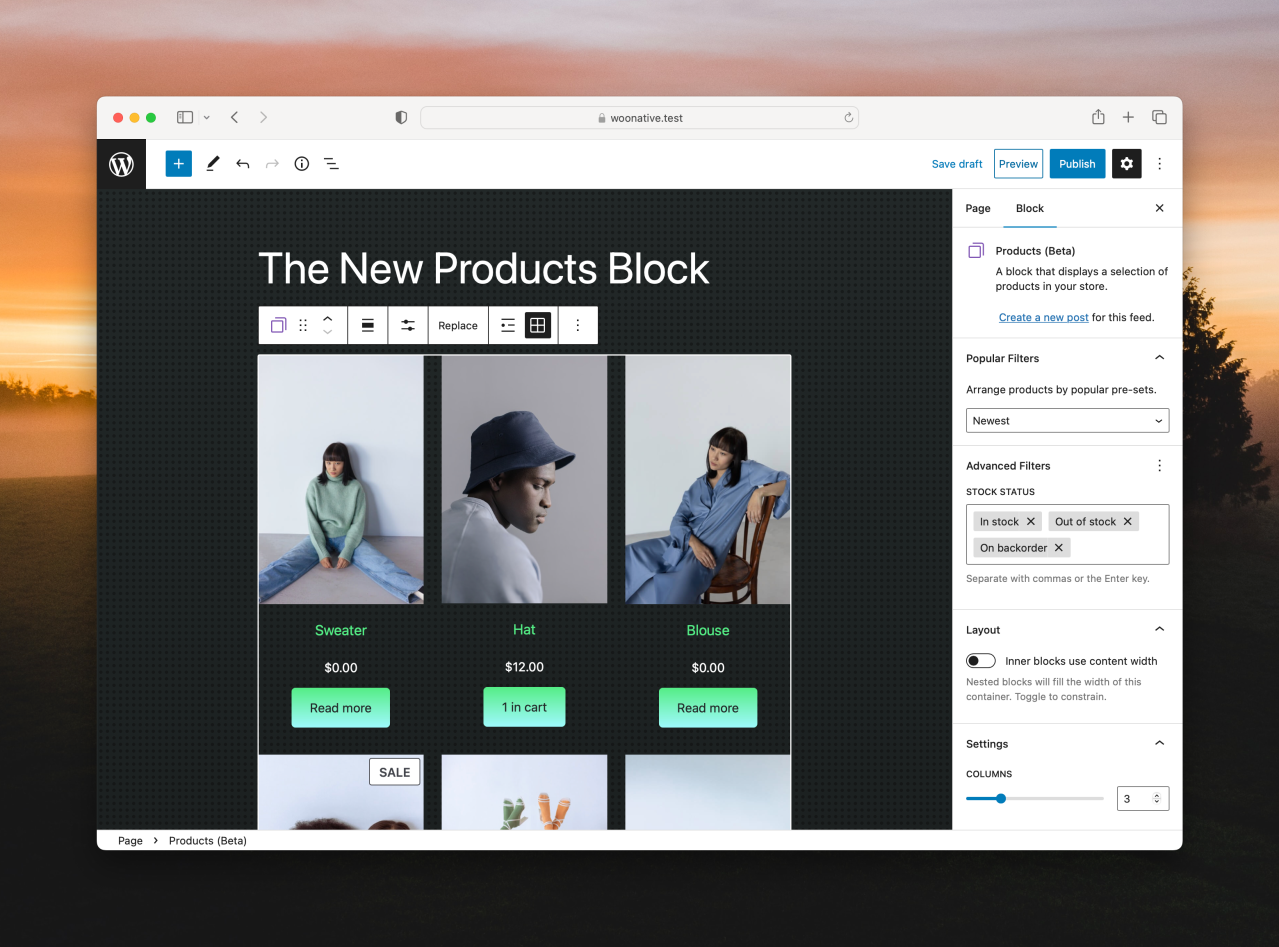Show Safari tab overview icon
This screenshot has width=1279, height=947.
pos(1159,117)
